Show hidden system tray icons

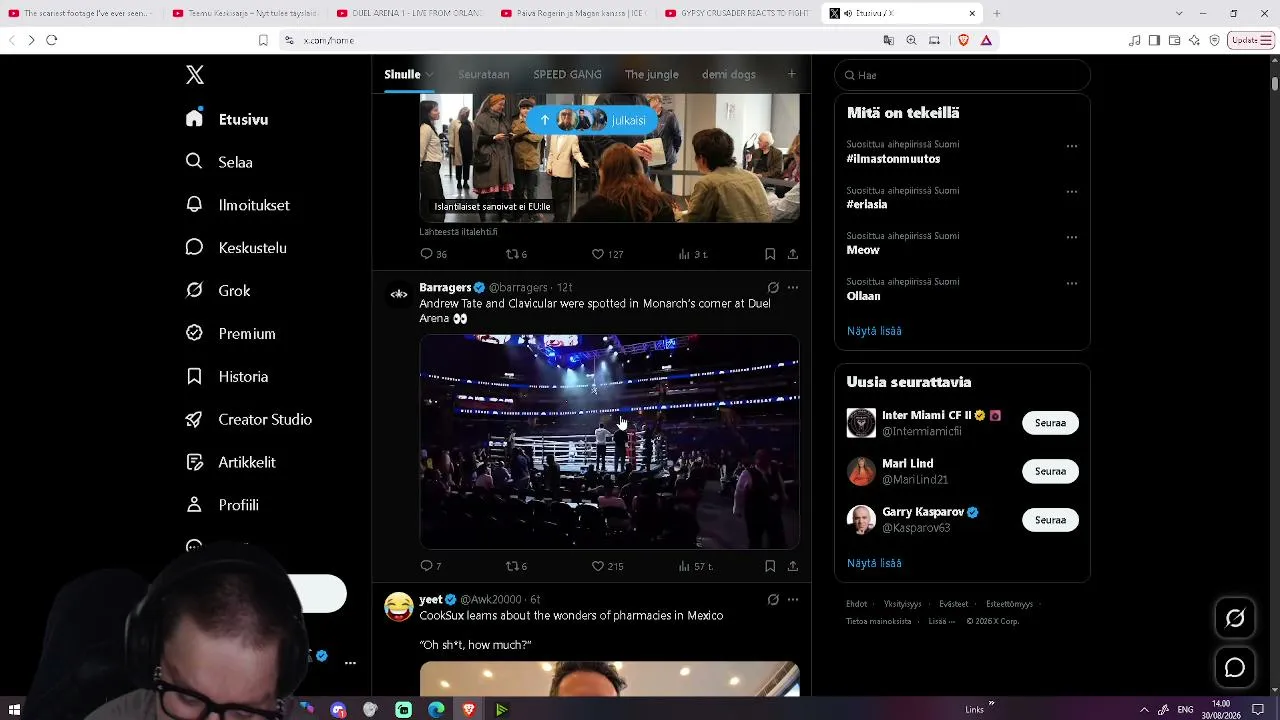1144,710
